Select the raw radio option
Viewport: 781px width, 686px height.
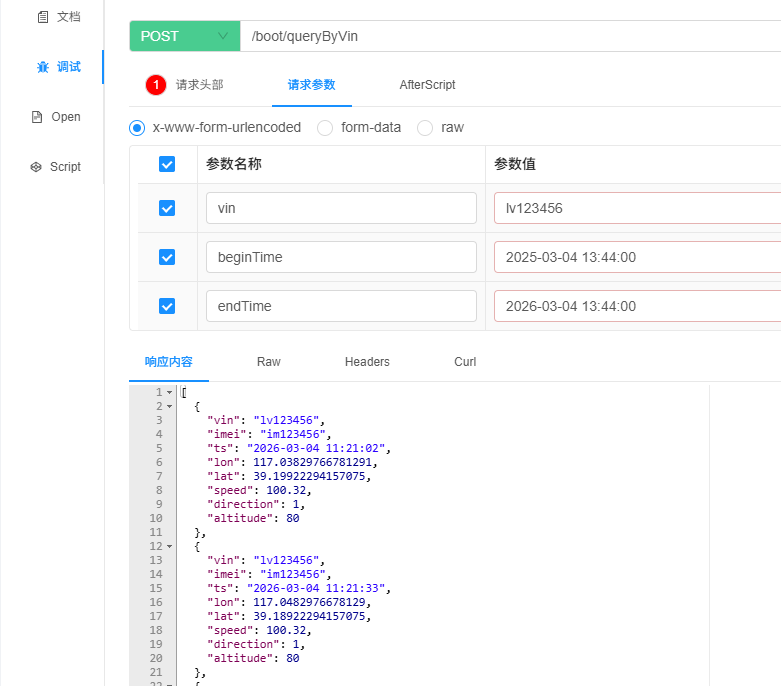tap(425, 128)
